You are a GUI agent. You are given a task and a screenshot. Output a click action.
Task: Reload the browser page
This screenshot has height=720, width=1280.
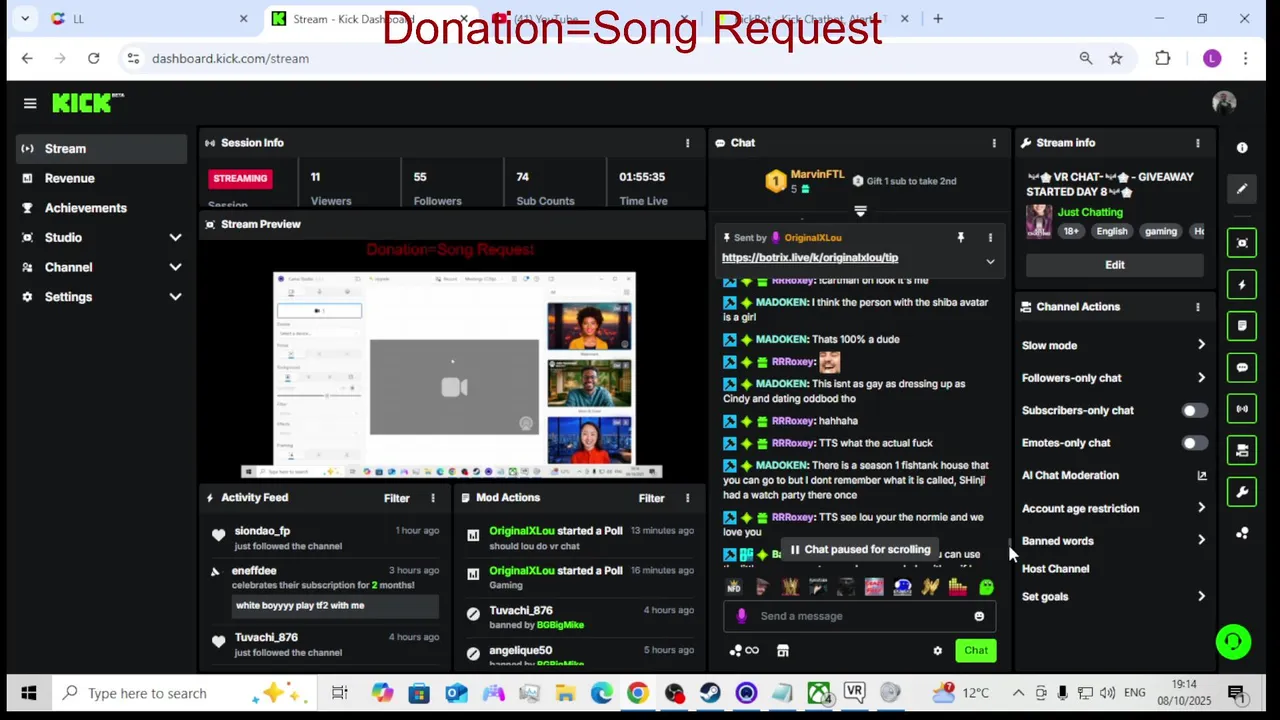(x=93, y=59)
